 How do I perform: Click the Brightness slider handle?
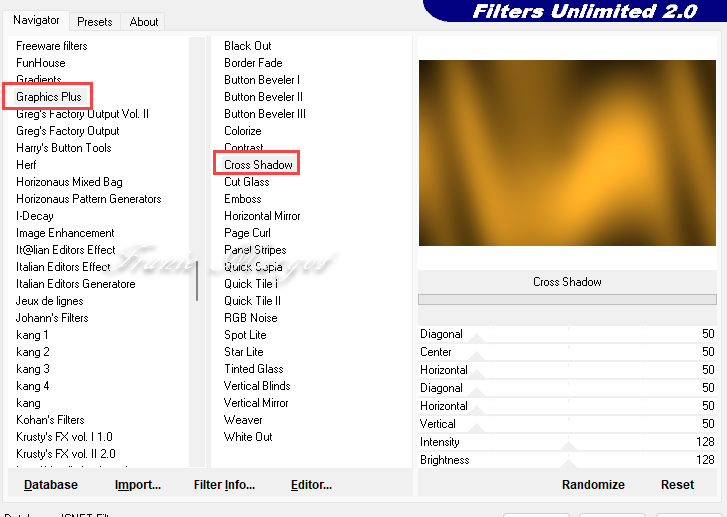(568, 464)
